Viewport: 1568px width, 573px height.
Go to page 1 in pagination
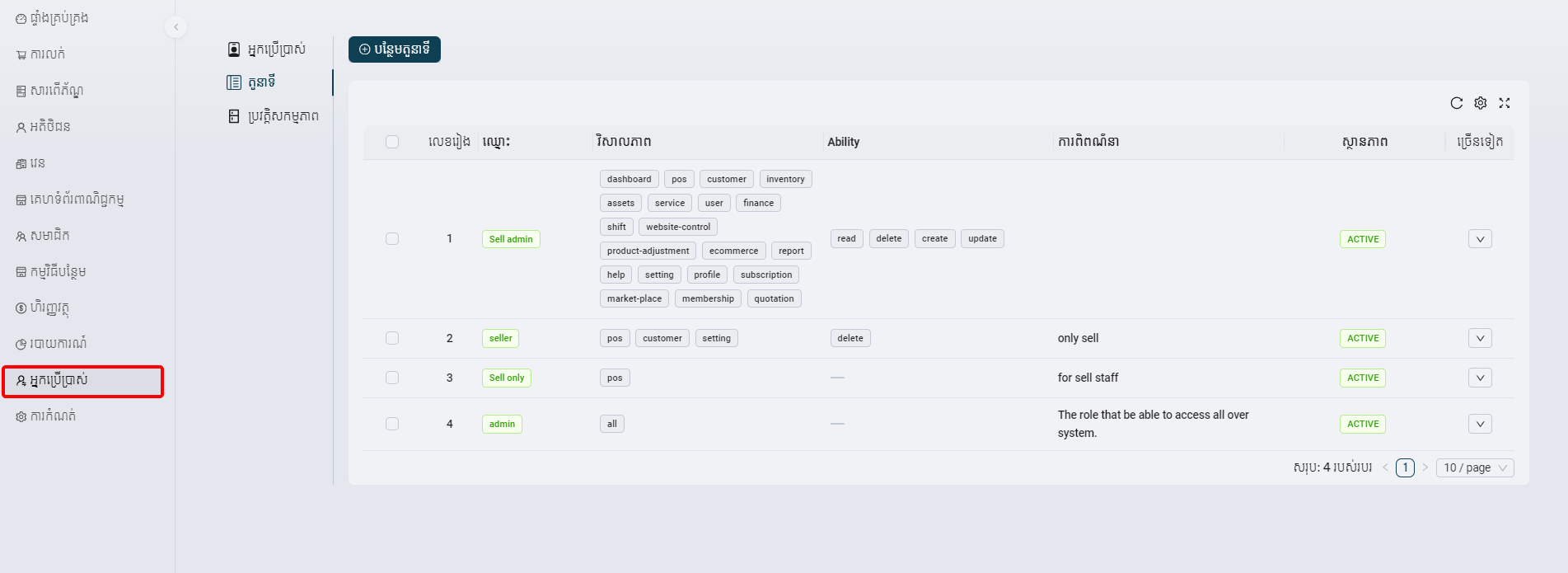pyautogui.click(x=1405, y=468)
